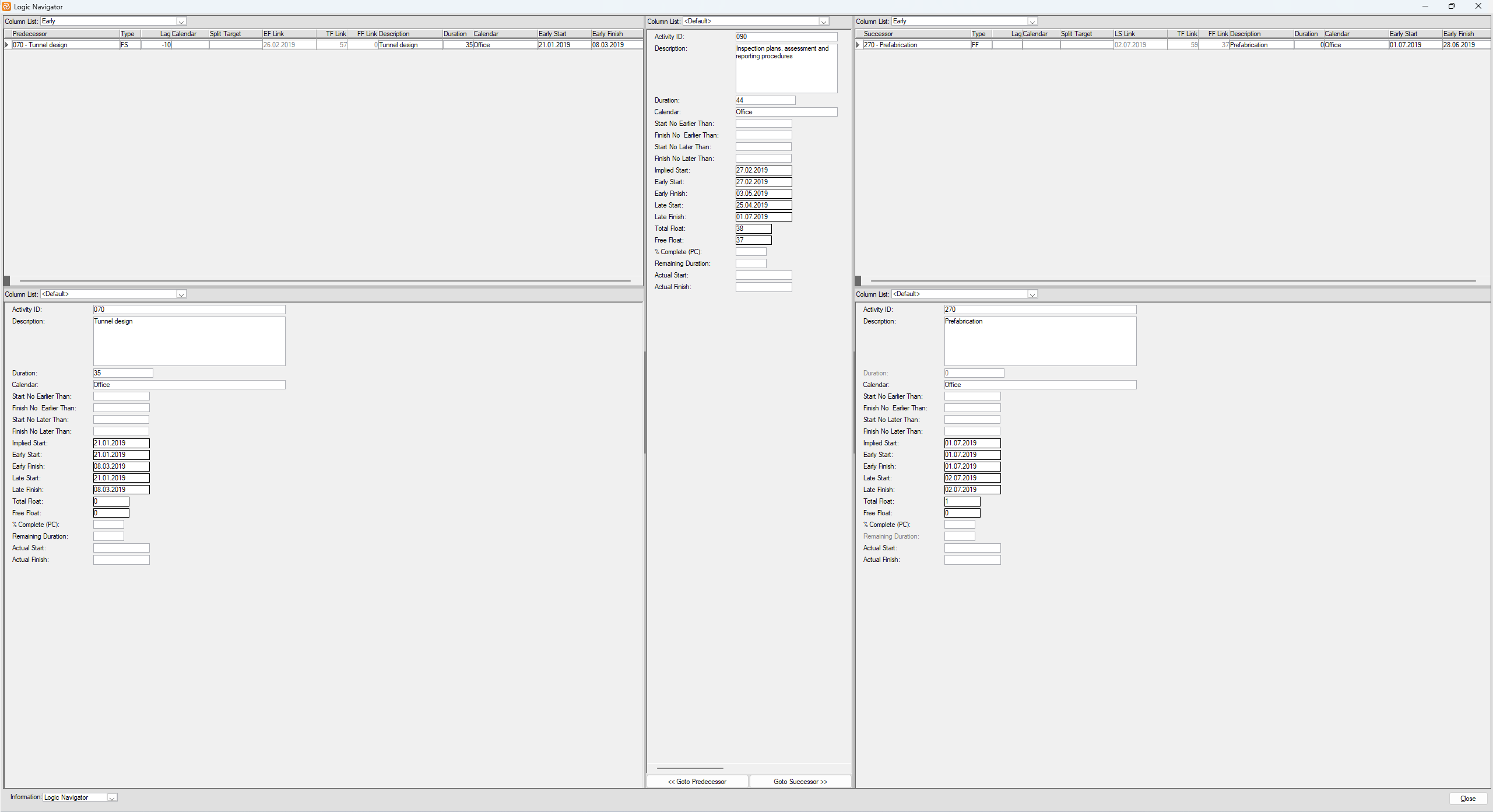The image size is (1493, 812).
Task: Click the -10 lag cell in predecessor row
Action: (x=156, y=45)
